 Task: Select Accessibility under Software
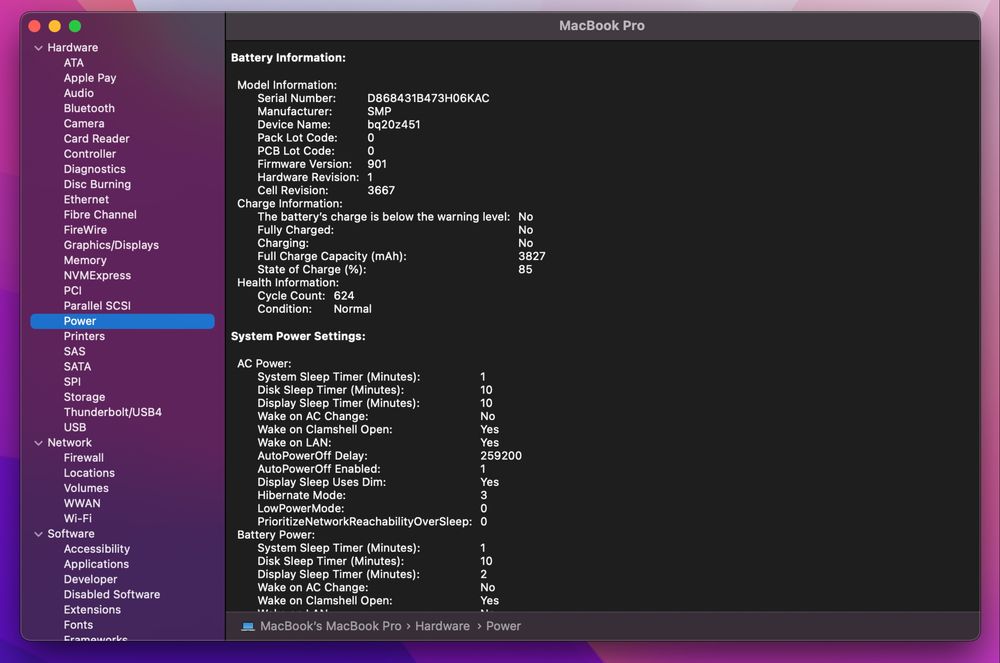tap(96, 549)
